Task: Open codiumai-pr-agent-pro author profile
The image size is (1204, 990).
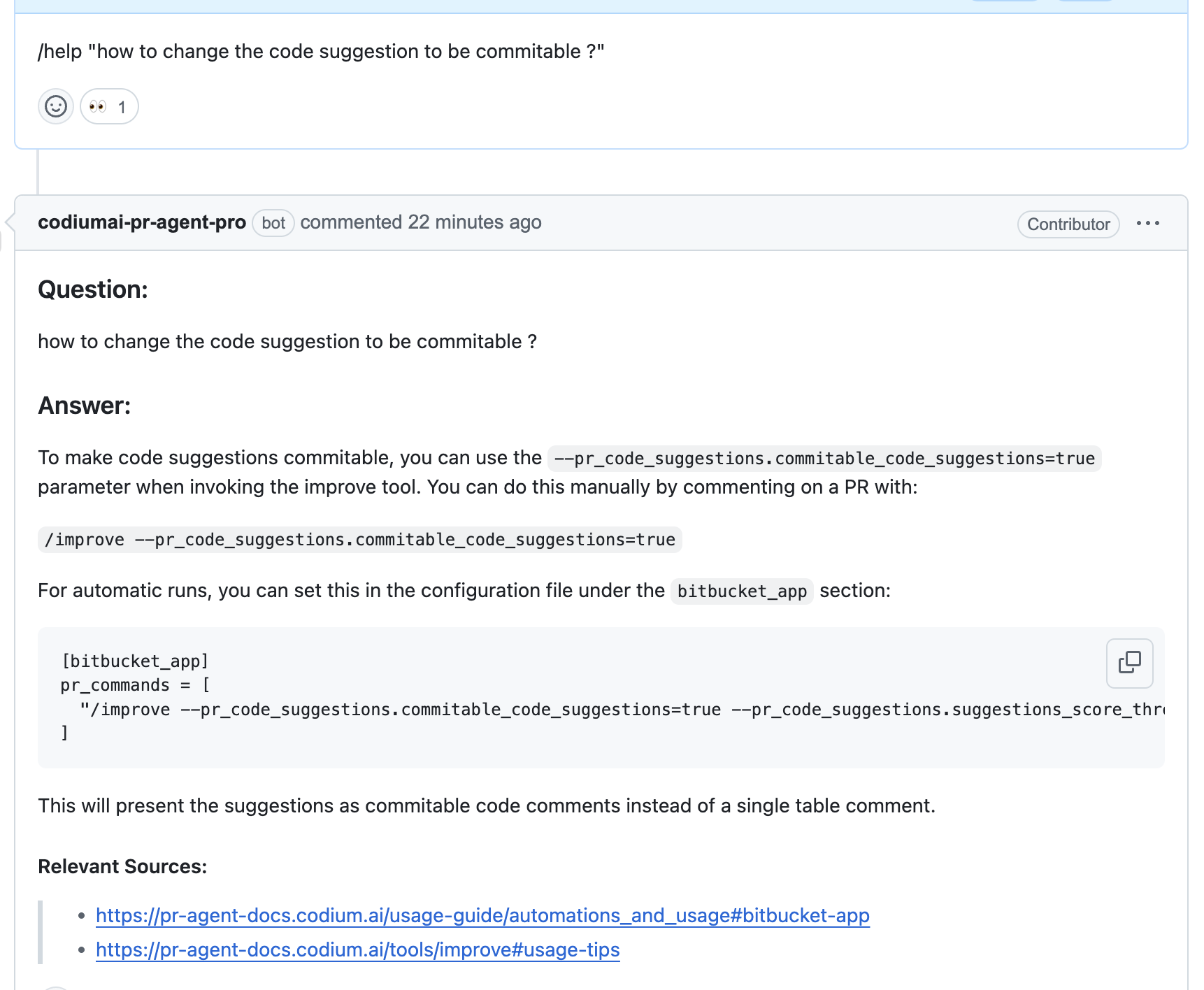Action: coord(142,222)
